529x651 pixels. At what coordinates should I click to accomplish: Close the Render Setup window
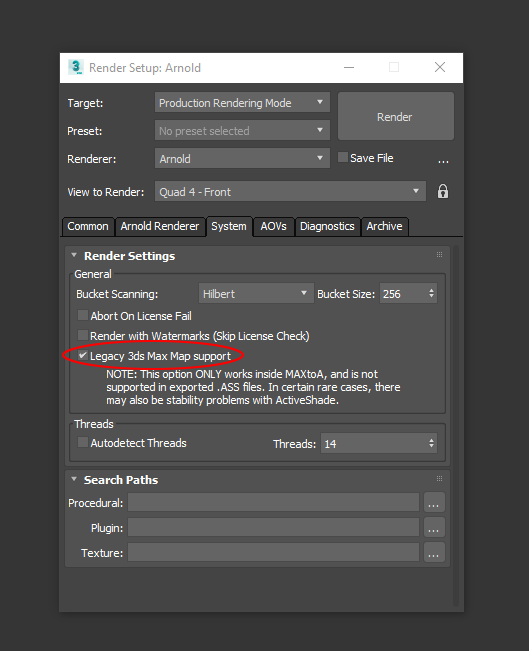point(440,67)
